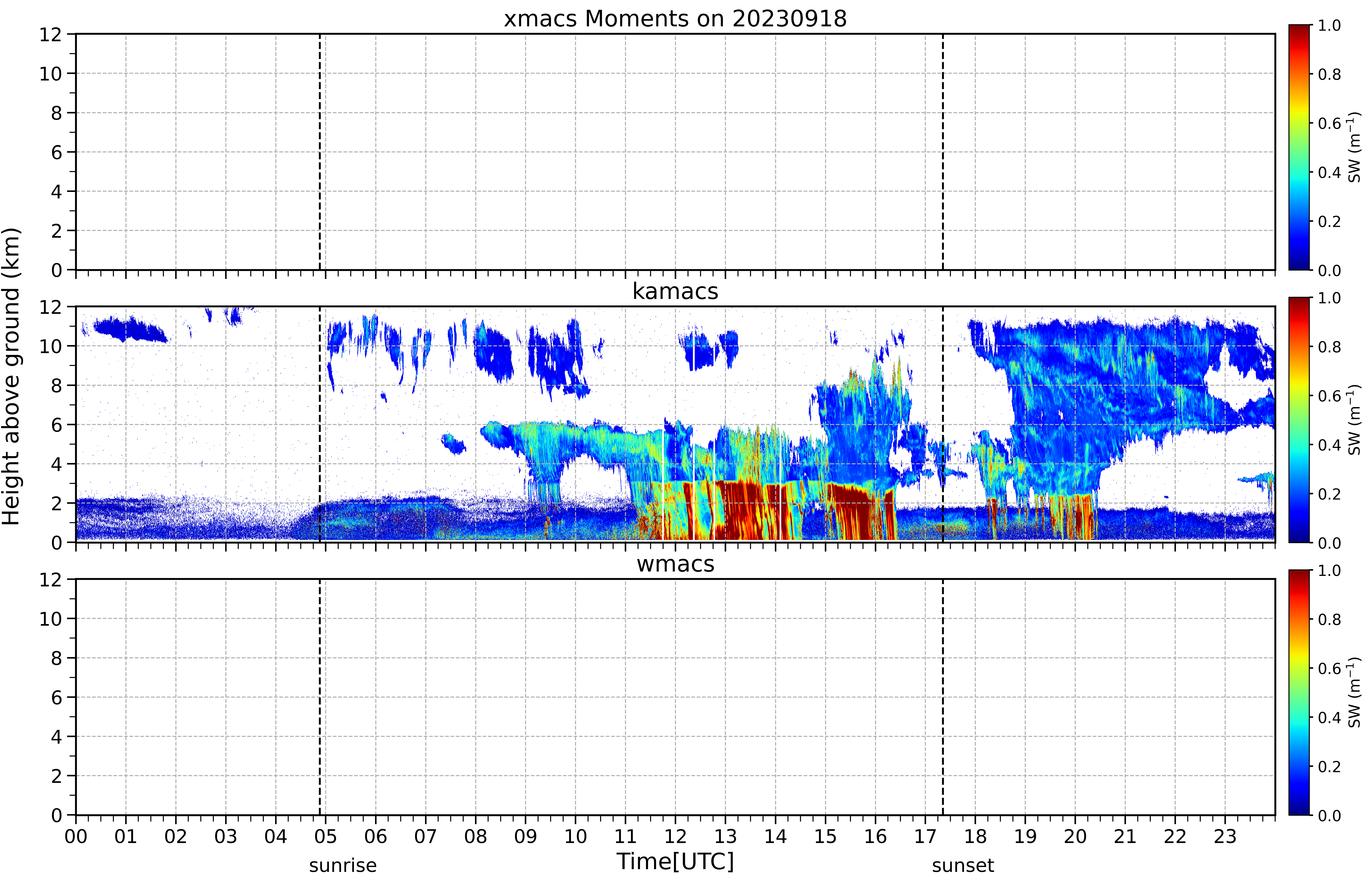Click the wmacs panel SW colorbar
This screenshot has width=1372, height=885.
[x=1299, y=693]
